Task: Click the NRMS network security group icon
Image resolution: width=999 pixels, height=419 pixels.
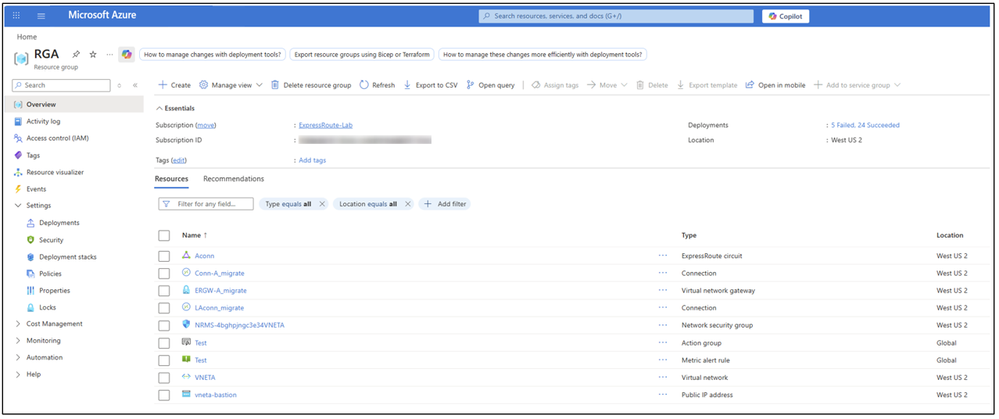Action: (186, 325)
